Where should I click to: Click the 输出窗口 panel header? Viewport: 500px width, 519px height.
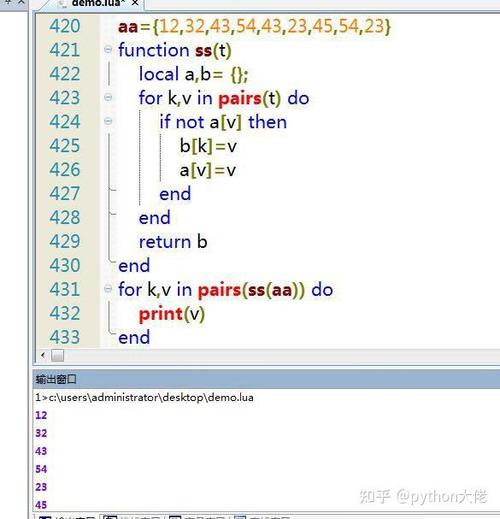point(266,379)
